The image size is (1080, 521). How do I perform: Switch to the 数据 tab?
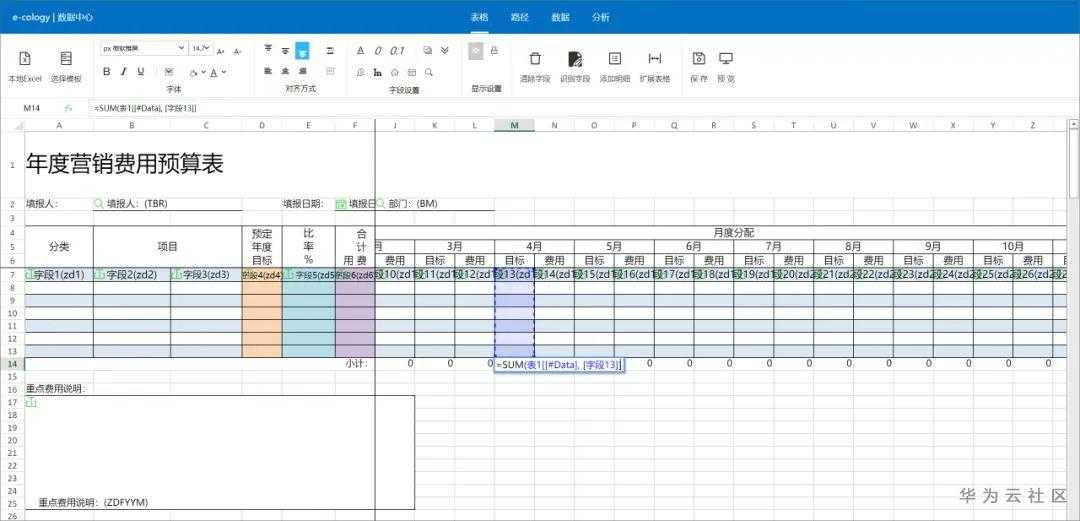(x=561, y=18)
